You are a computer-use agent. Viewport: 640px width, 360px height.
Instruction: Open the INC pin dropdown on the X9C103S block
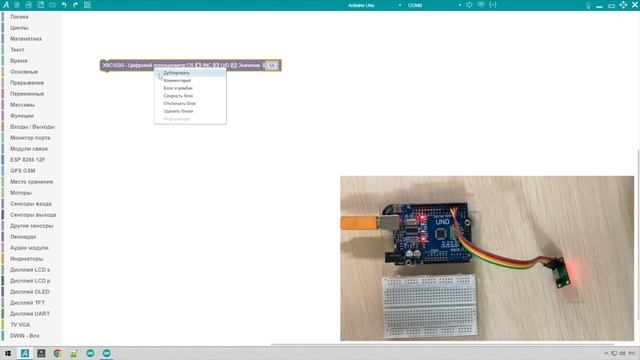coord(216,65)
